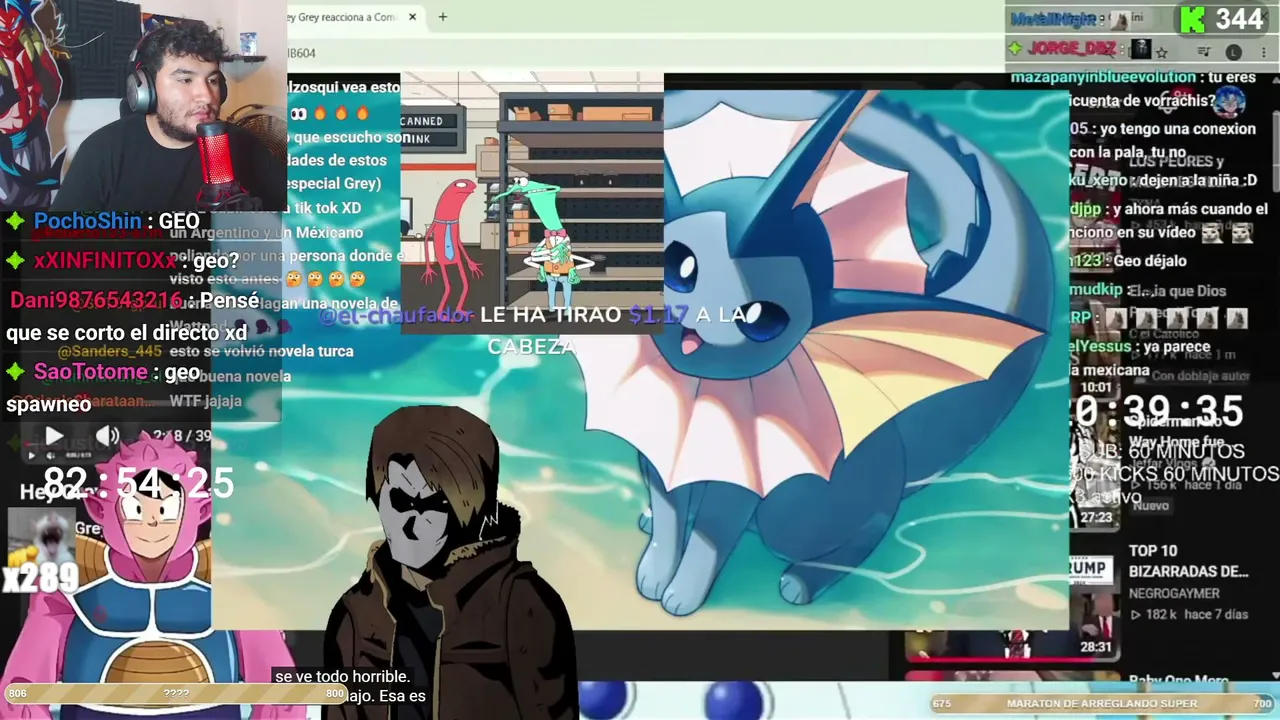Open a new browser tab with plus icon
The width and height of the screenshot is (1280, 720).
(x=442, y=17)
